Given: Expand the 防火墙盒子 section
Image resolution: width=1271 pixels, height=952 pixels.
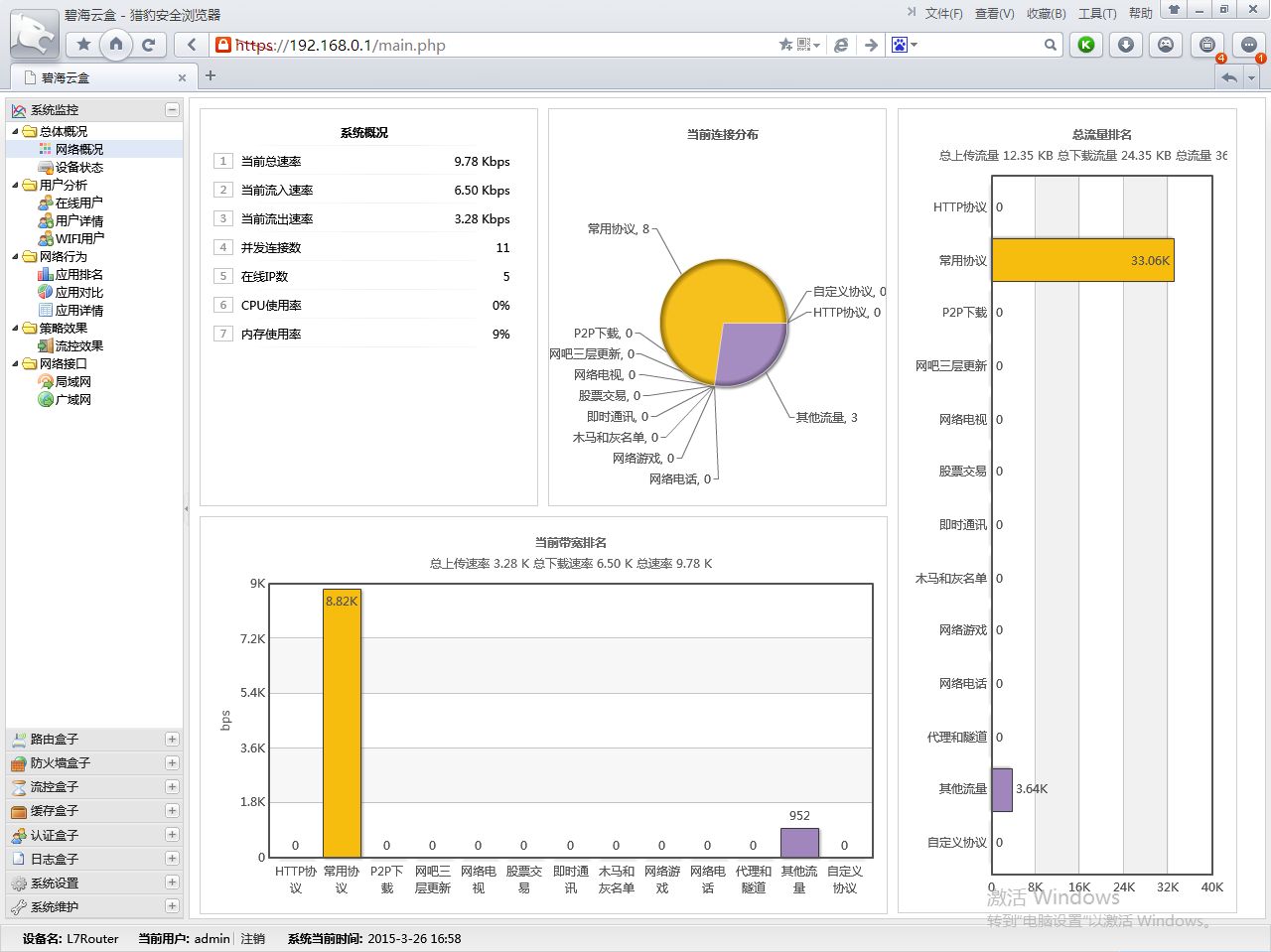Looking at the screenshot, I should [172, 762].
